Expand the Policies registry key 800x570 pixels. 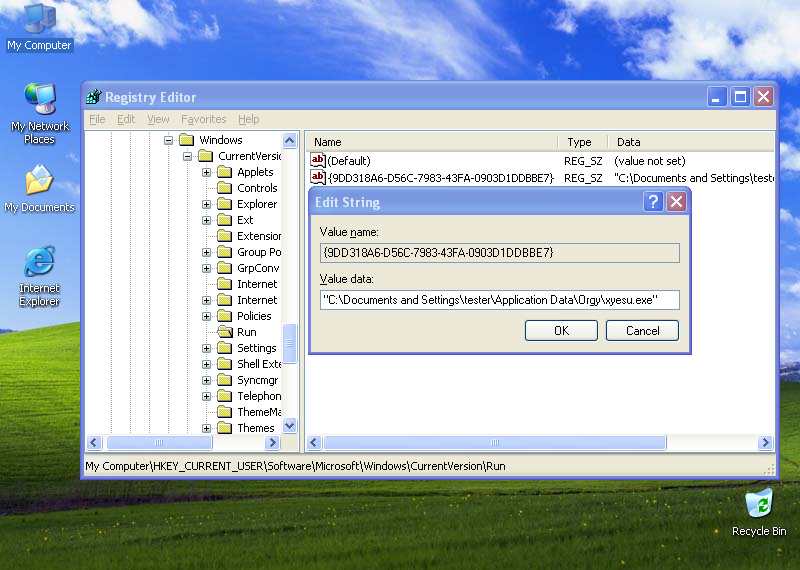pyautogui.click(x=207, y=316)
